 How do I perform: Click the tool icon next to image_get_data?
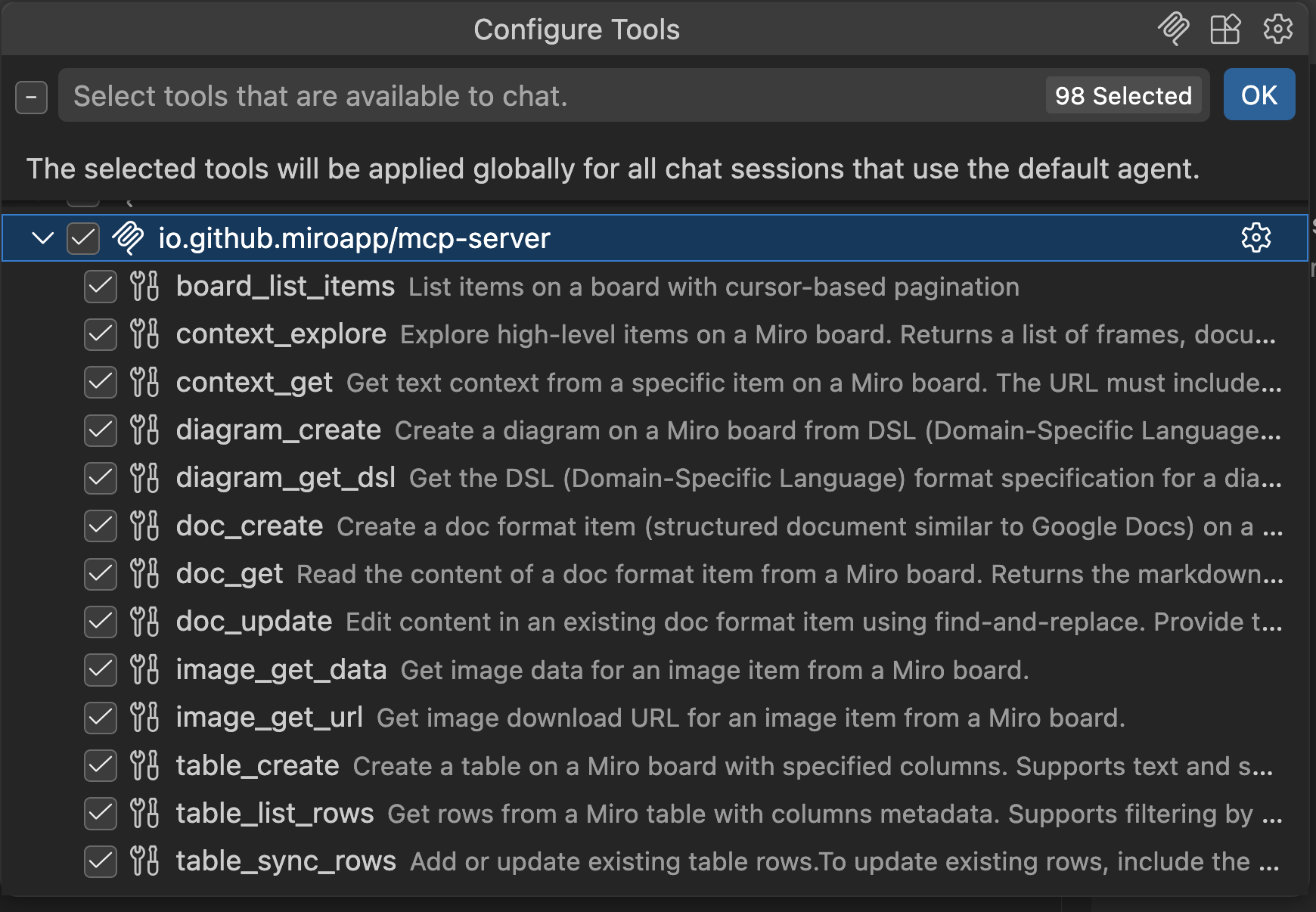[x=144, y=669]
